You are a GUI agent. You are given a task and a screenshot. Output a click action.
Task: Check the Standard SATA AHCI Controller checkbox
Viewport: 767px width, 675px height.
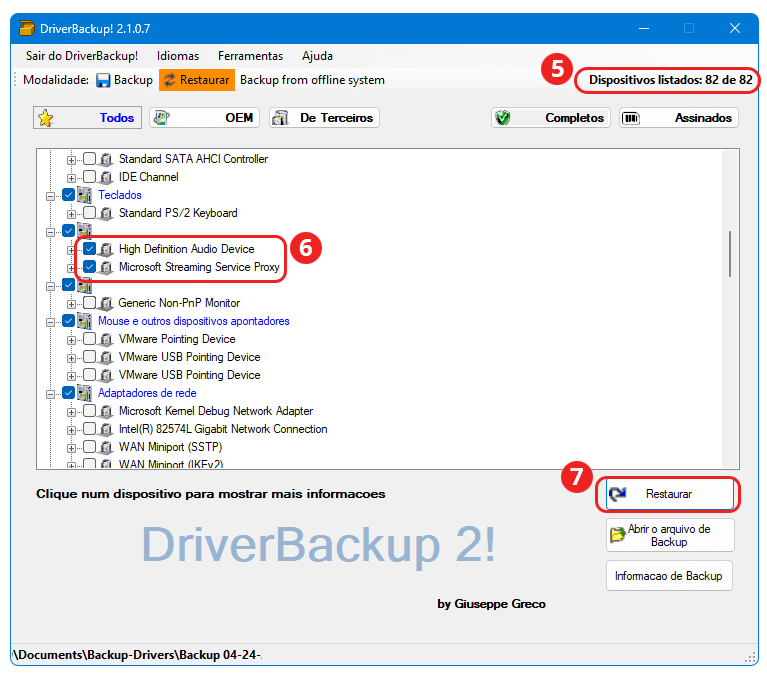click(x=89, y=158)
